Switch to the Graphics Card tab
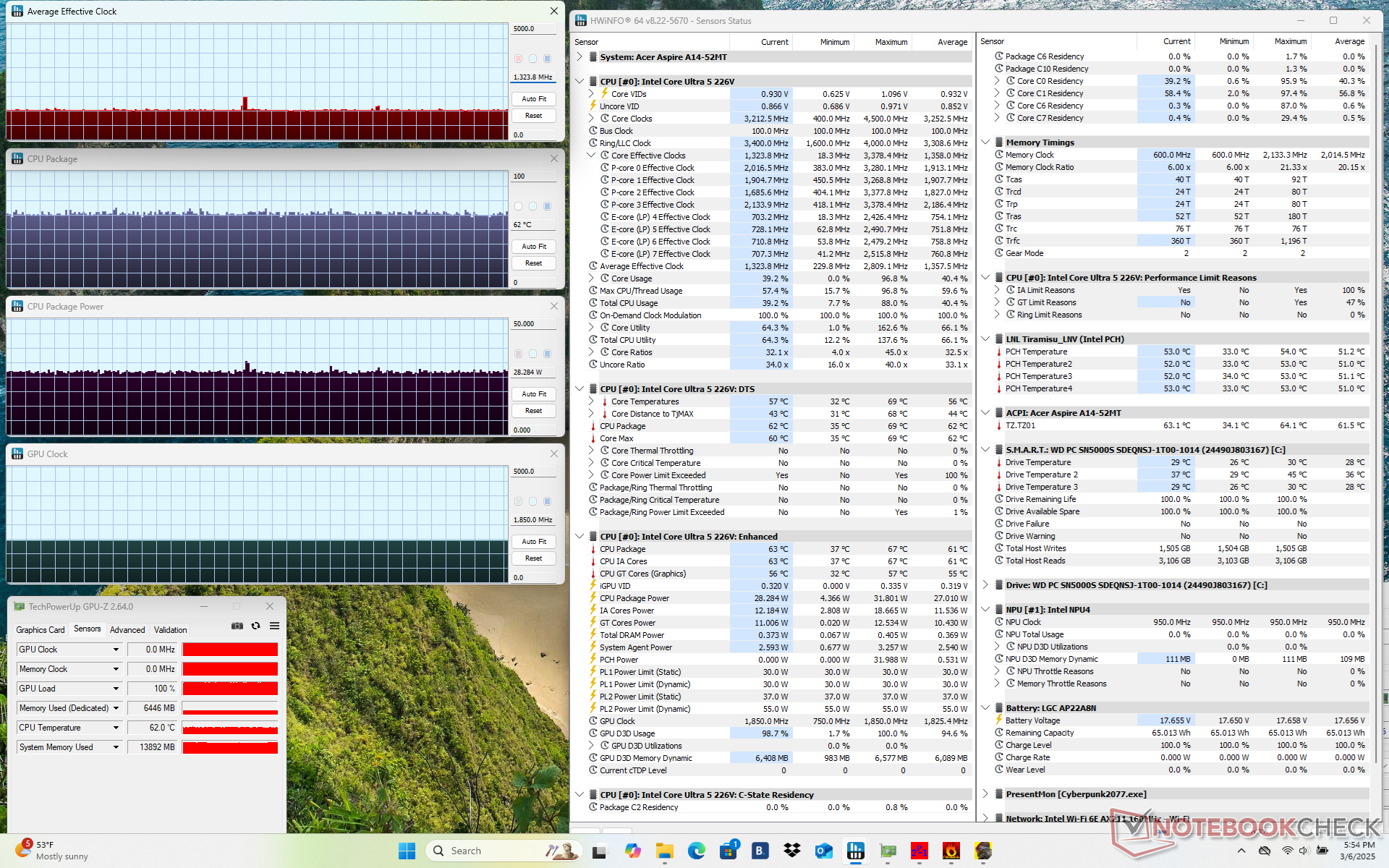This screenshot has width=1389, height=868. pos(41,630)
